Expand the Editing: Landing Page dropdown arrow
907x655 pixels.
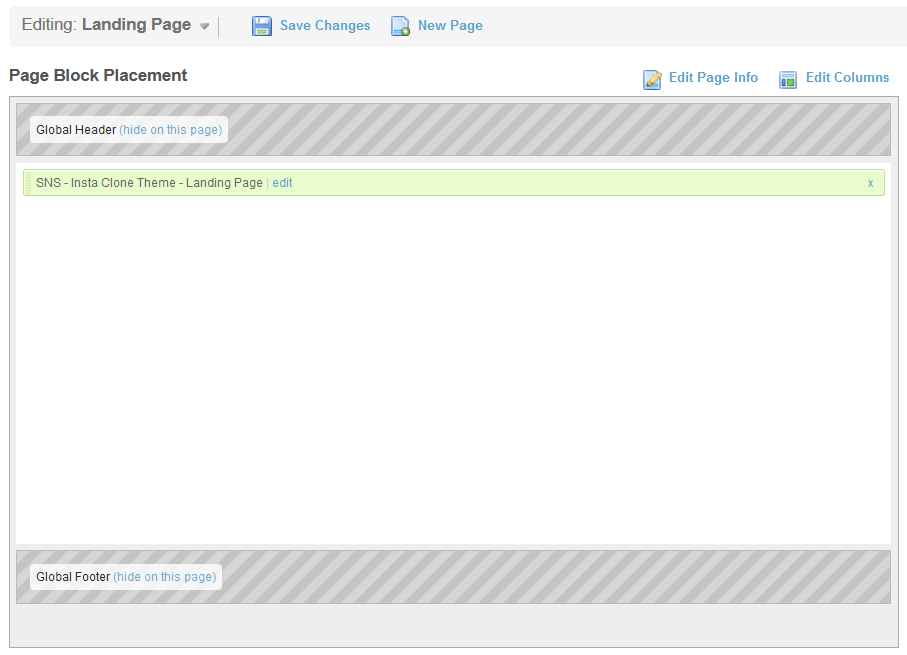tap(204, 27)
